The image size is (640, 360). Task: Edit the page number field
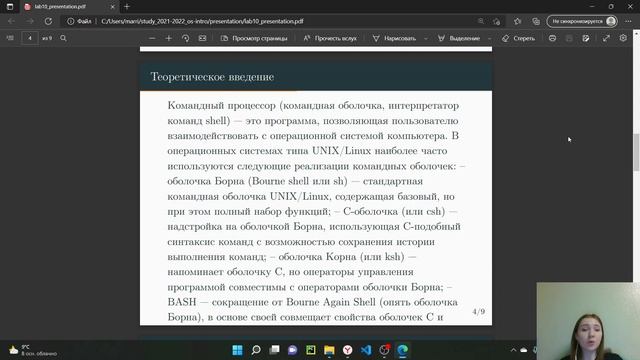30,38
